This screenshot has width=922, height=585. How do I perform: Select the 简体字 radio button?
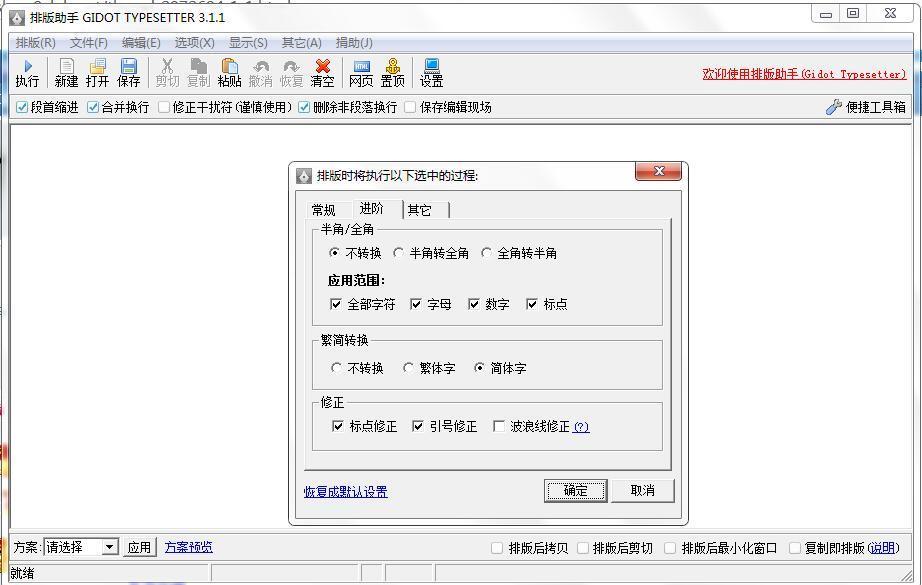click(x=479, y=368)
